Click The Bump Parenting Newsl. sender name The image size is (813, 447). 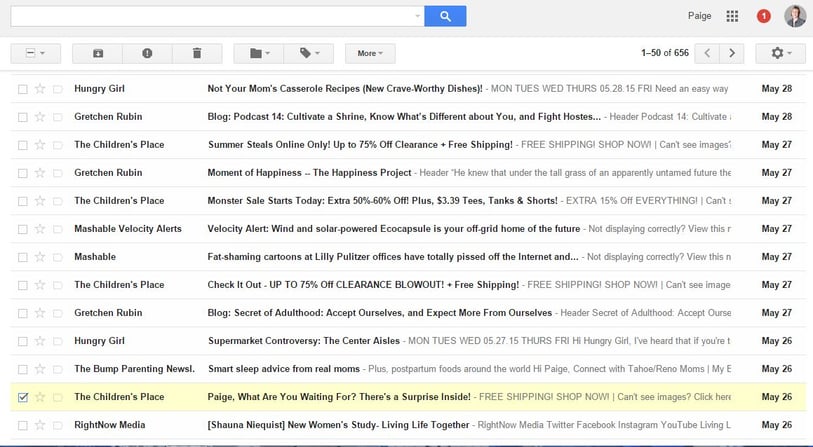point(134,369)
